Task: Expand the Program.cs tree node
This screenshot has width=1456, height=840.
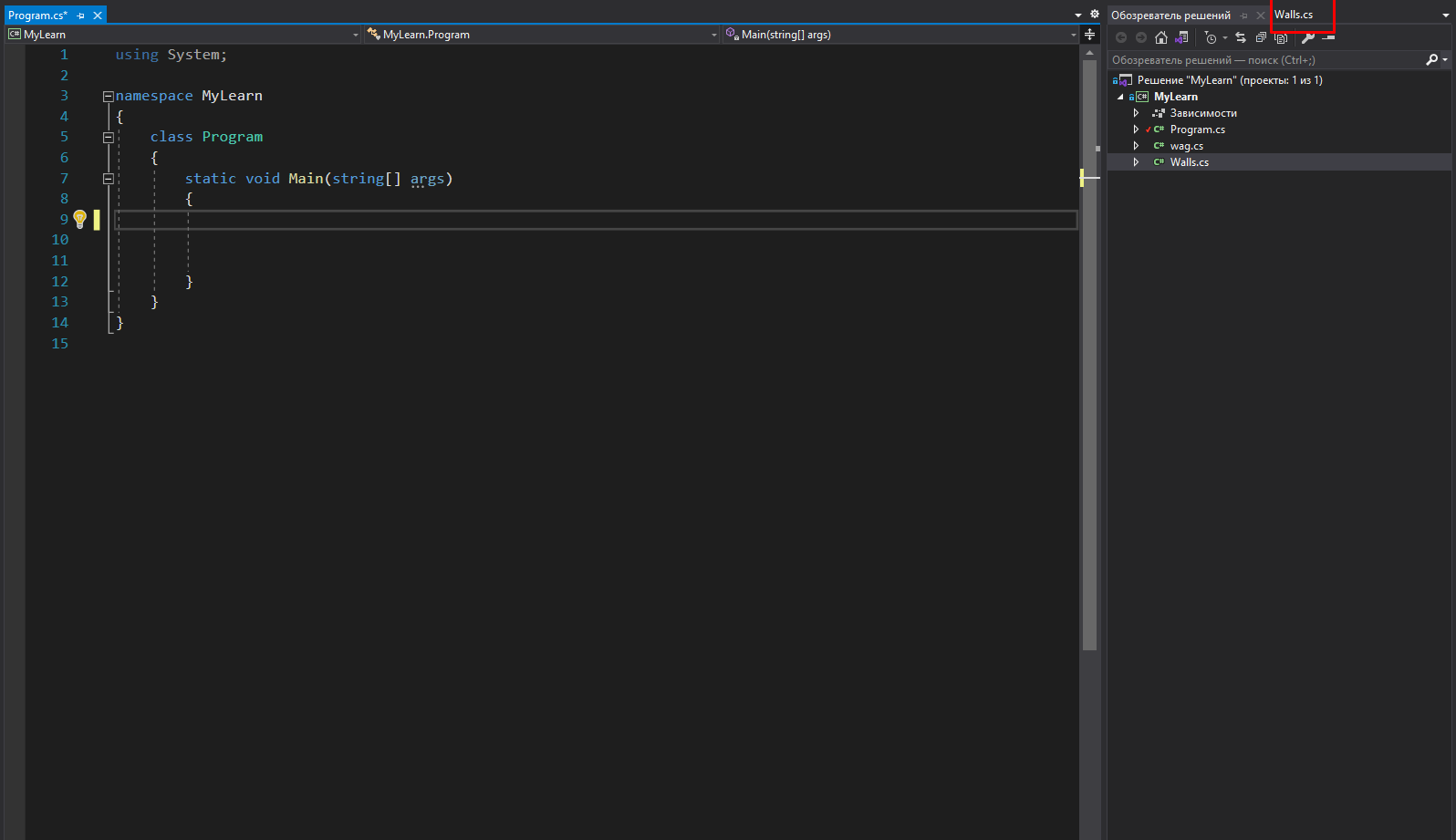Action: click(1136, 130)
